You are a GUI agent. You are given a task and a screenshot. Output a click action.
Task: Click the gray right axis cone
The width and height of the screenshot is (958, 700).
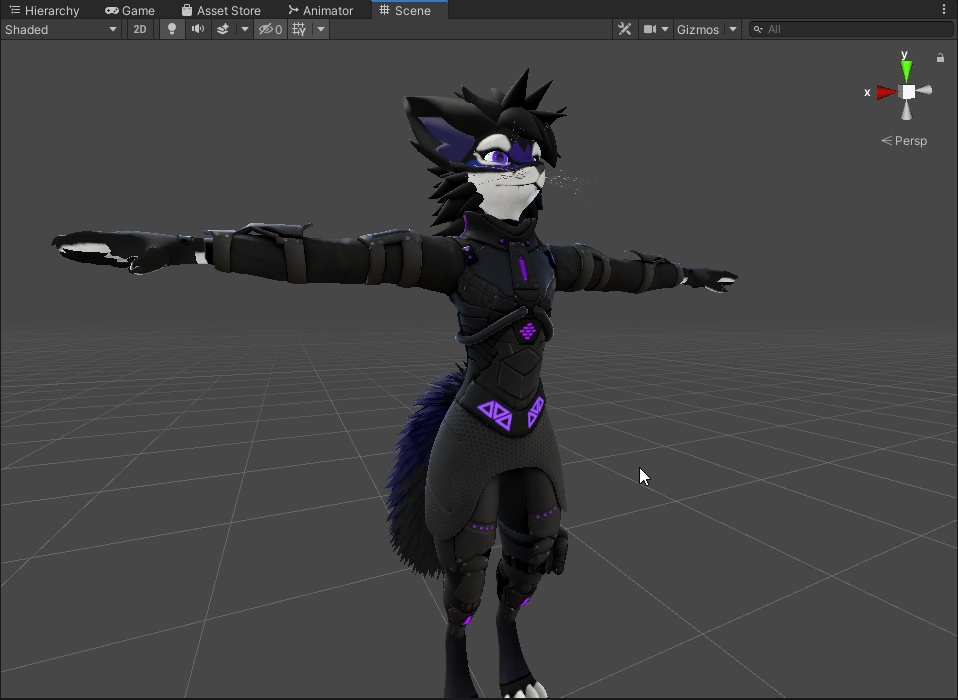click(924, 90)
